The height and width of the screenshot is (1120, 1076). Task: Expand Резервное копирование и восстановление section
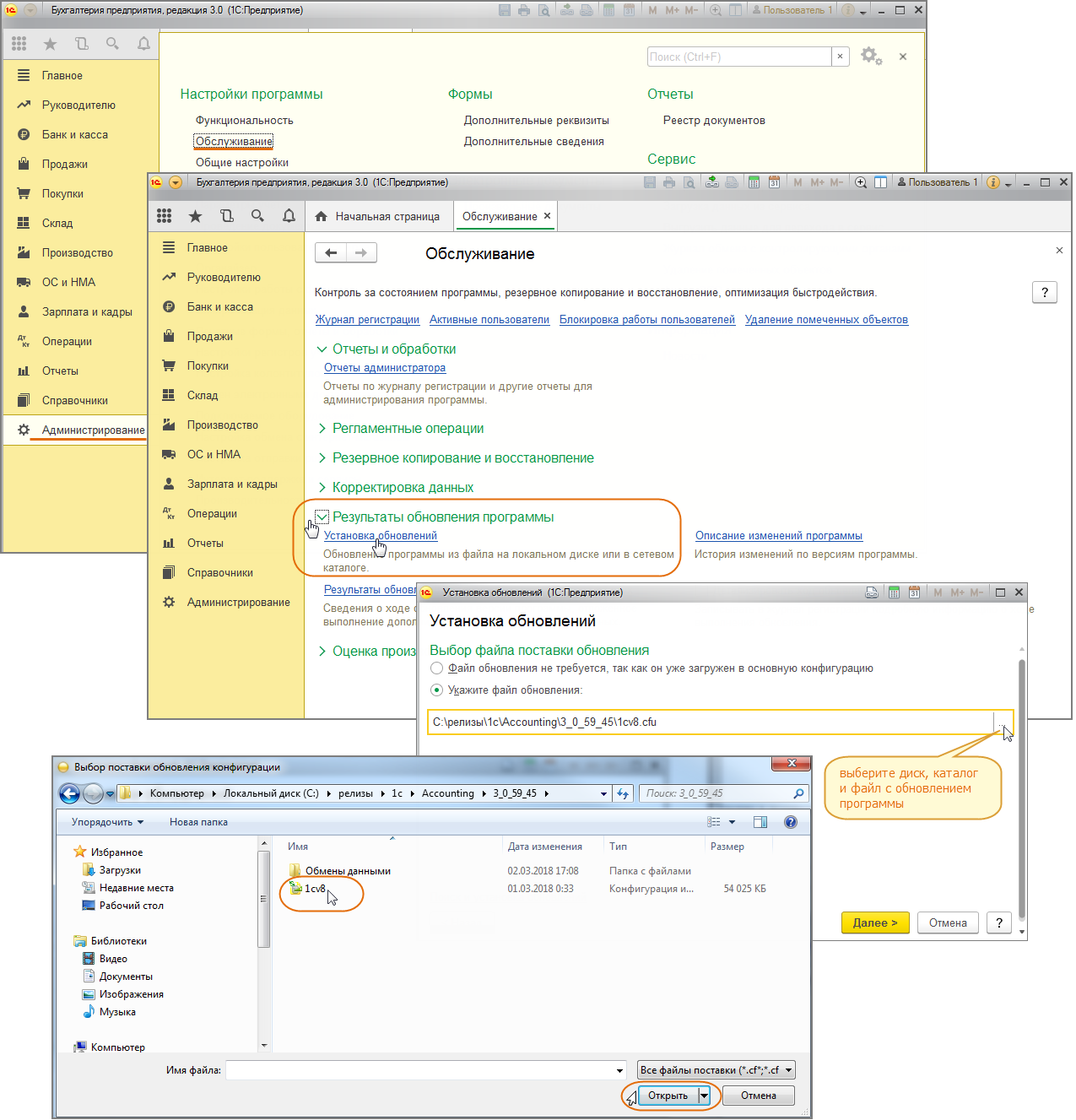pyautogui.click(x=322, y=458)
